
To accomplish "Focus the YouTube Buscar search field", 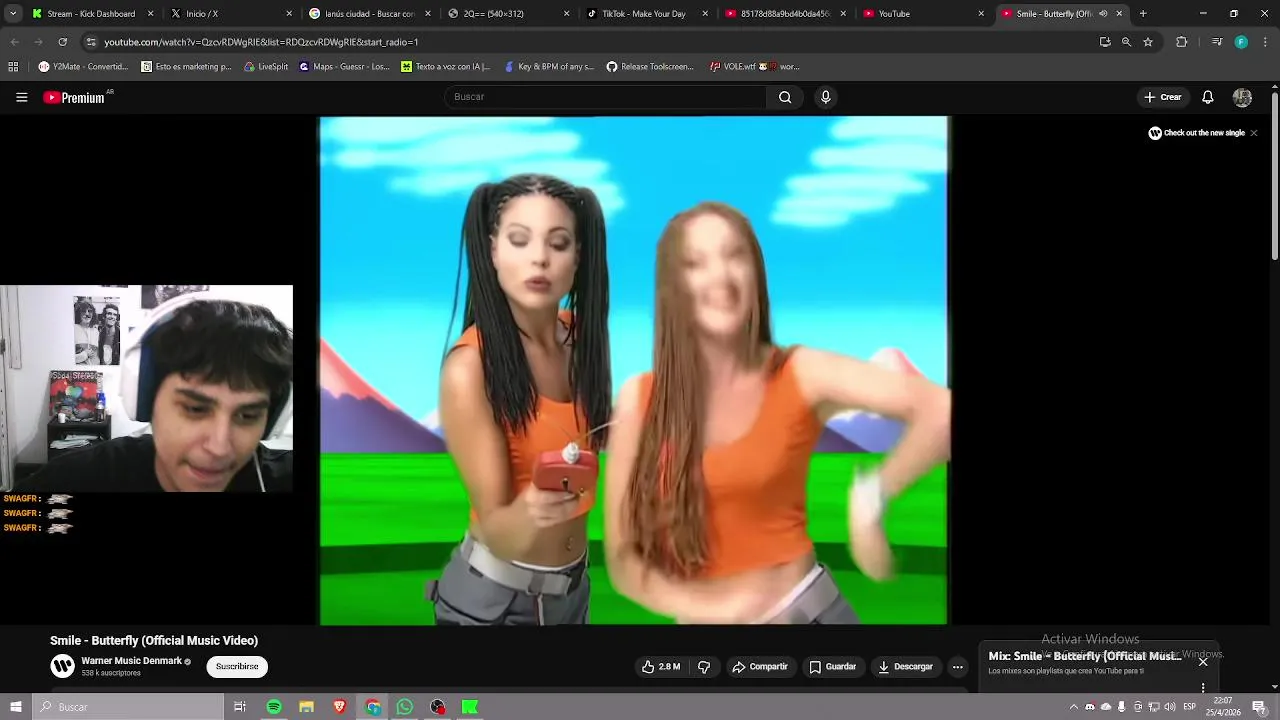I will tap(605, 97).
